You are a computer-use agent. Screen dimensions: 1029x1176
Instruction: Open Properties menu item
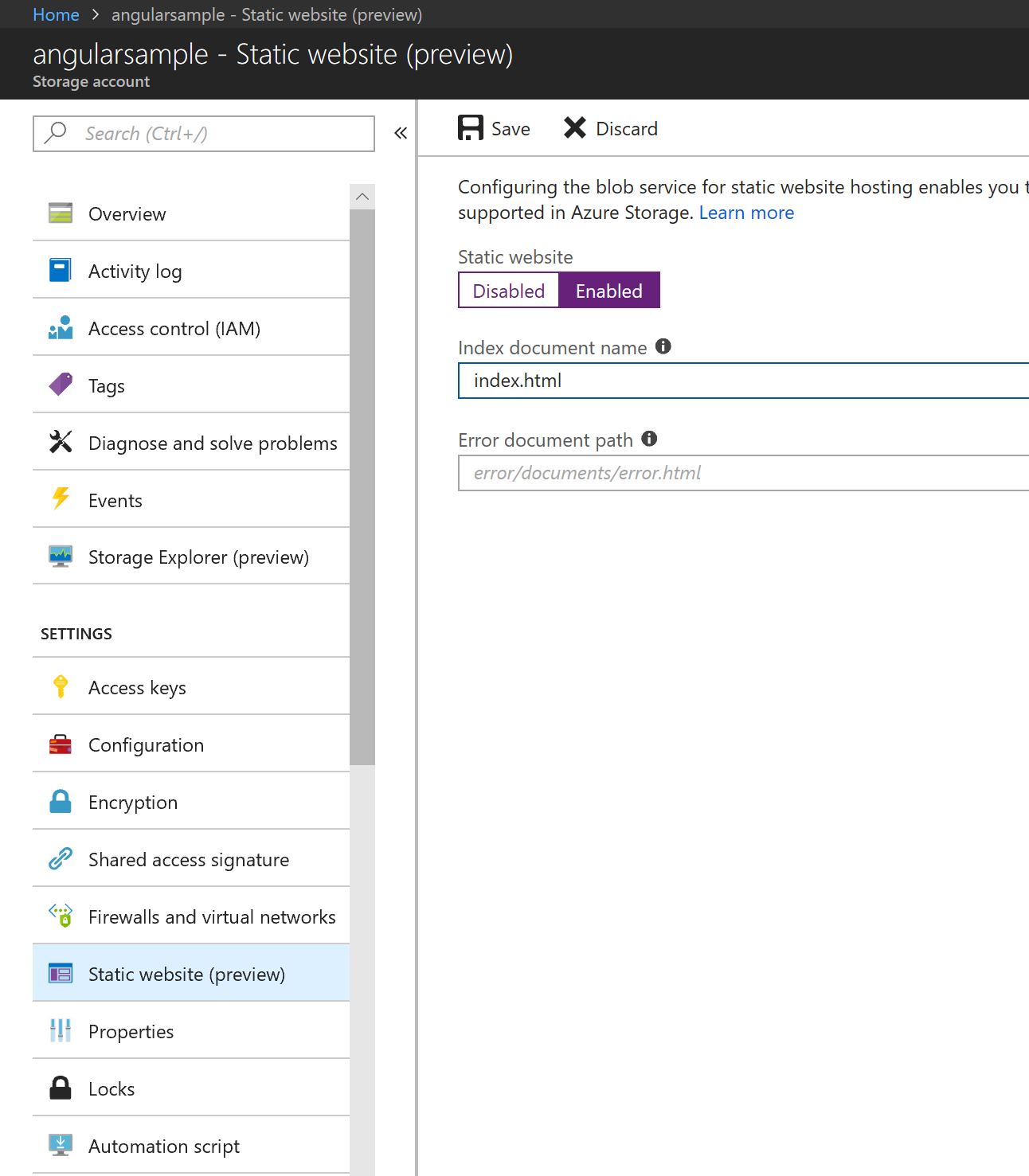(191, 1031)
